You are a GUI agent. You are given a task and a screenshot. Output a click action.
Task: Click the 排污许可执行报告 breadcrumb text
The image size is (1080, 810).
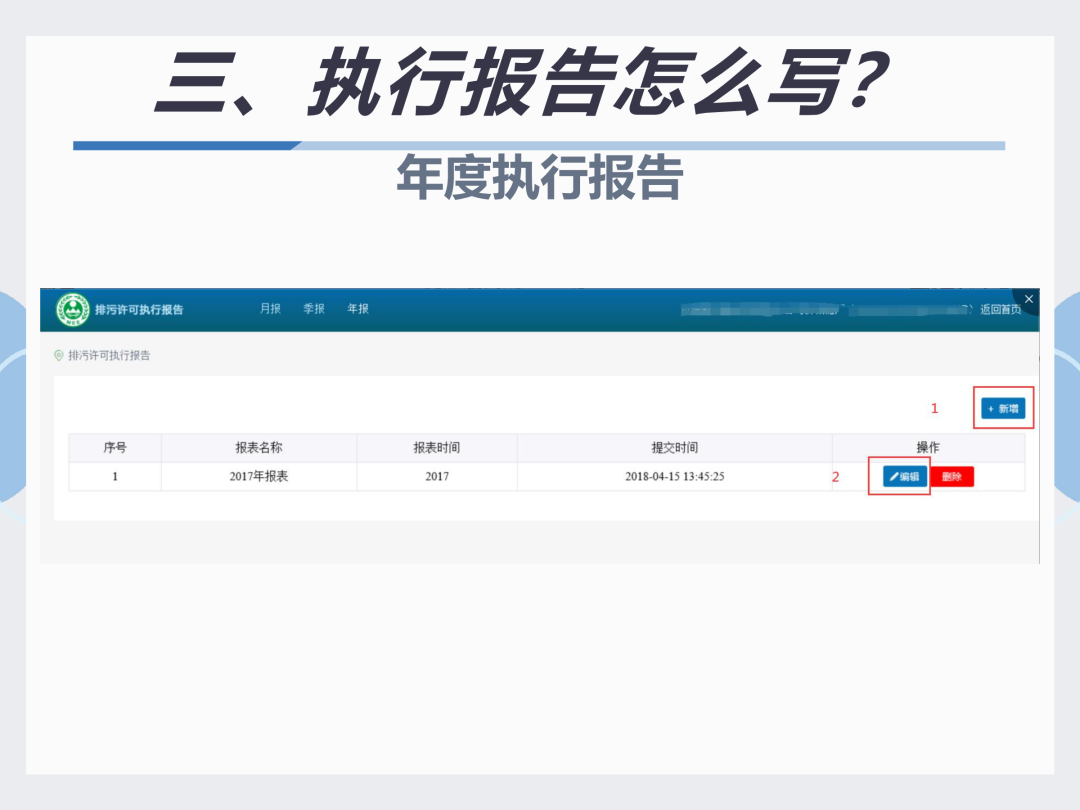[109, 355]
